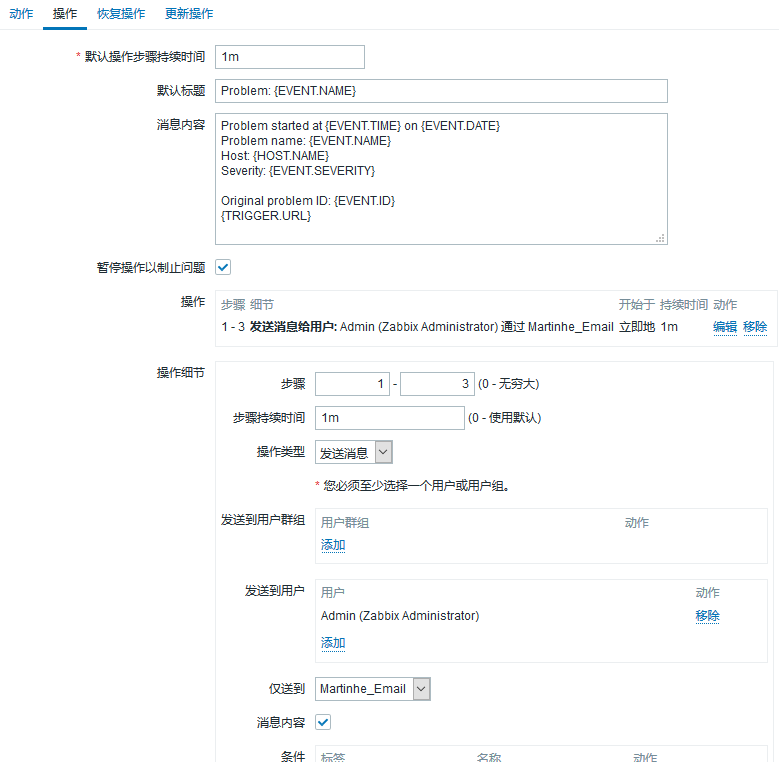Viewport: 779px width, 762px height.
Task: Expand the 仅送到 Martinhe_Email dropdown
Action: pos(373,689)
